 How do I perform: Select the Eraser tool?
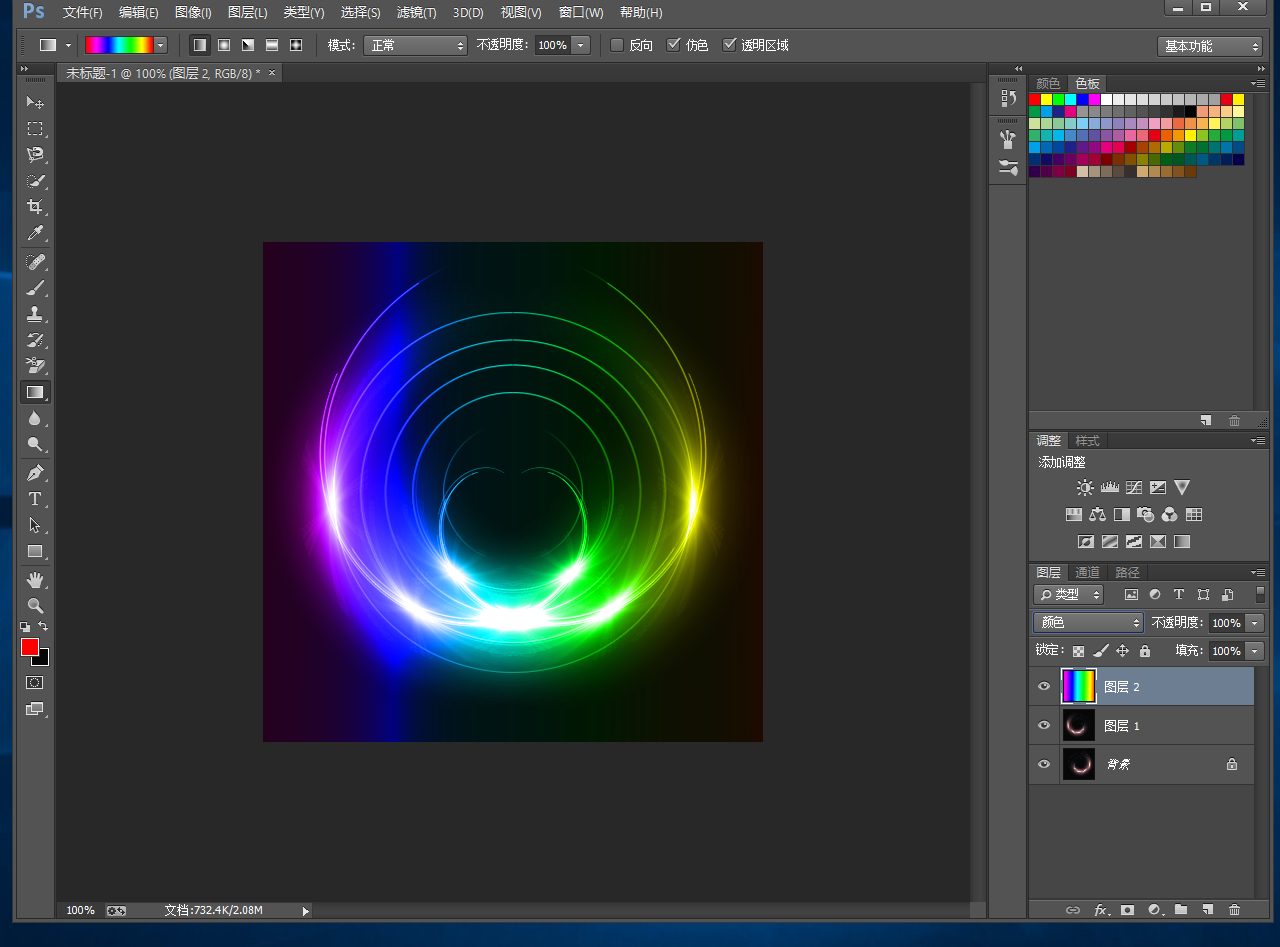coord(35,366)
